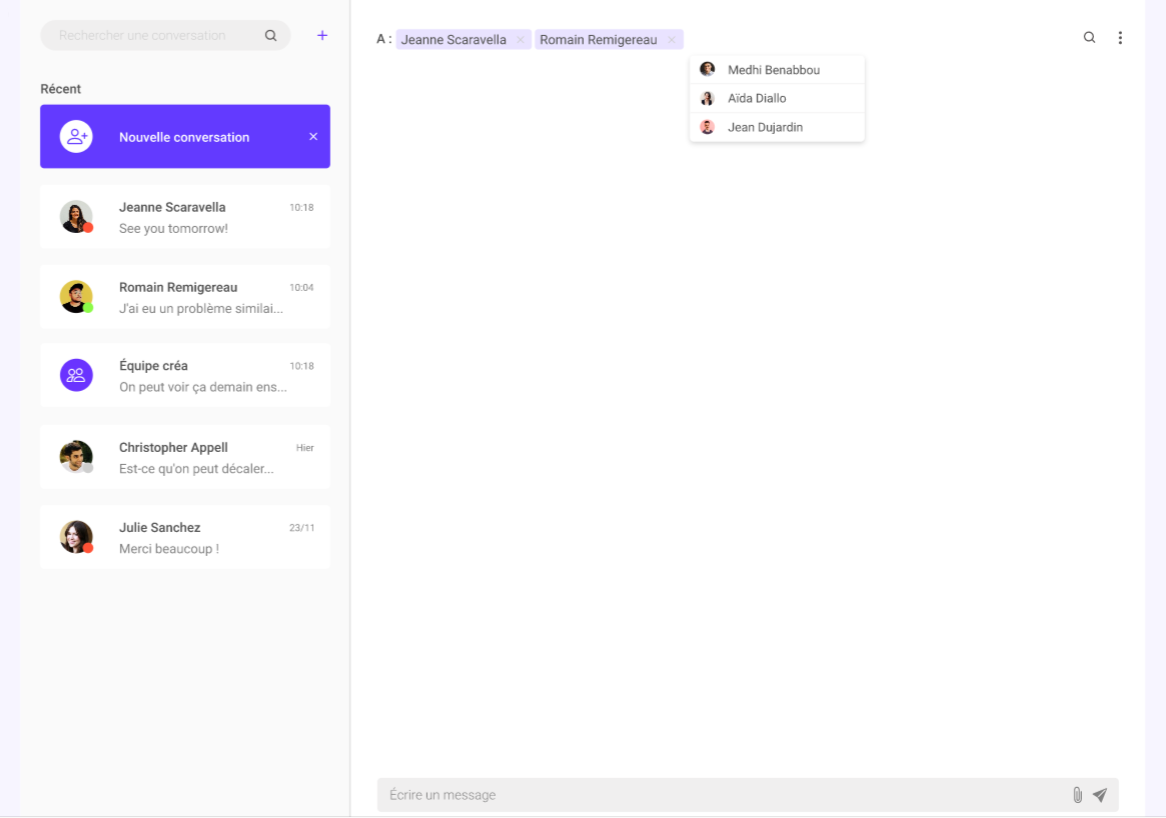Select the Nouvelle conversation entry
The width and height of the screenshot is (1166, 818).
pyautogui.click(x=185, y=136)
